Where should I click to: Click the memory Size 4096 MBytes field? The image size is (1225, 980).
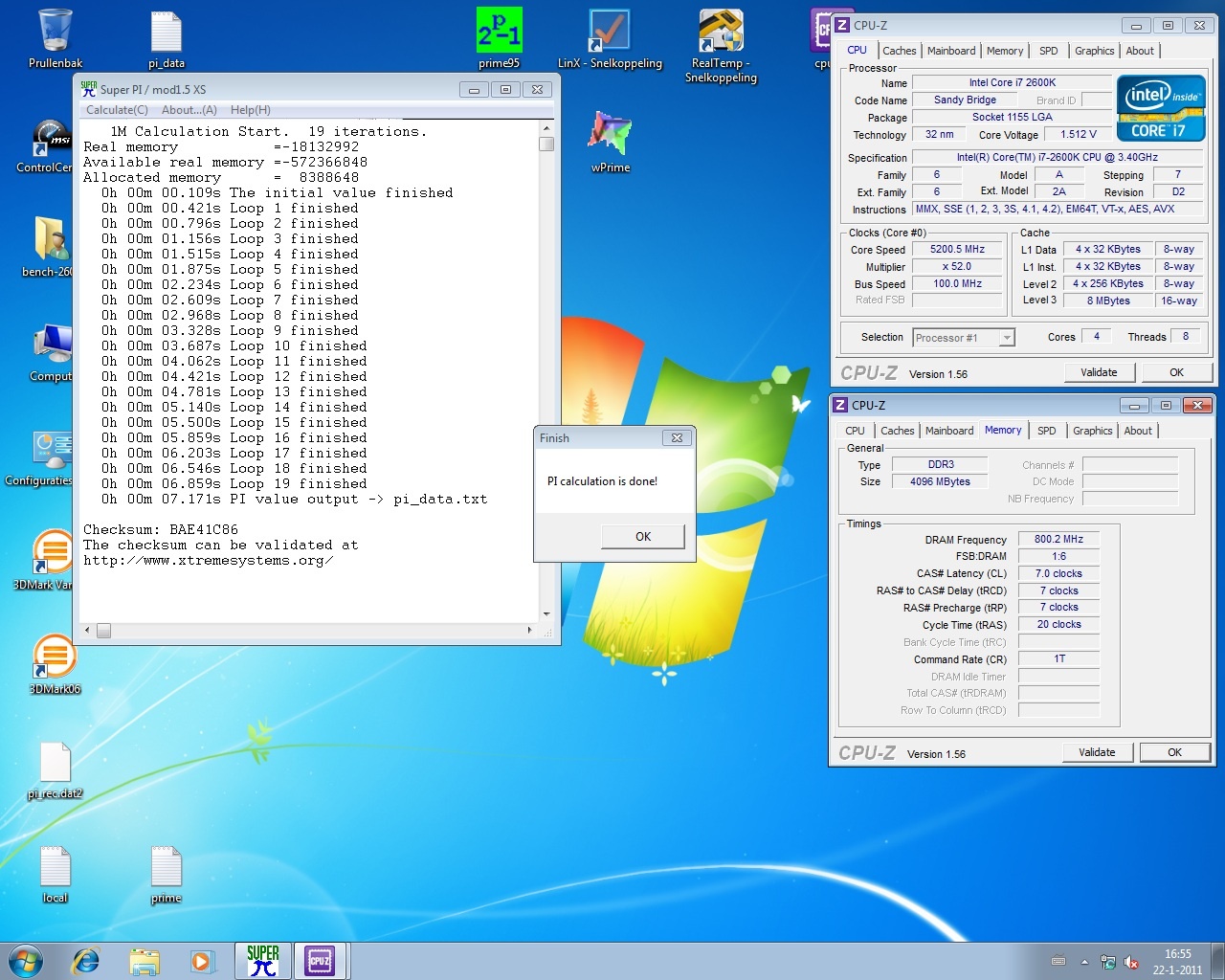940,481
